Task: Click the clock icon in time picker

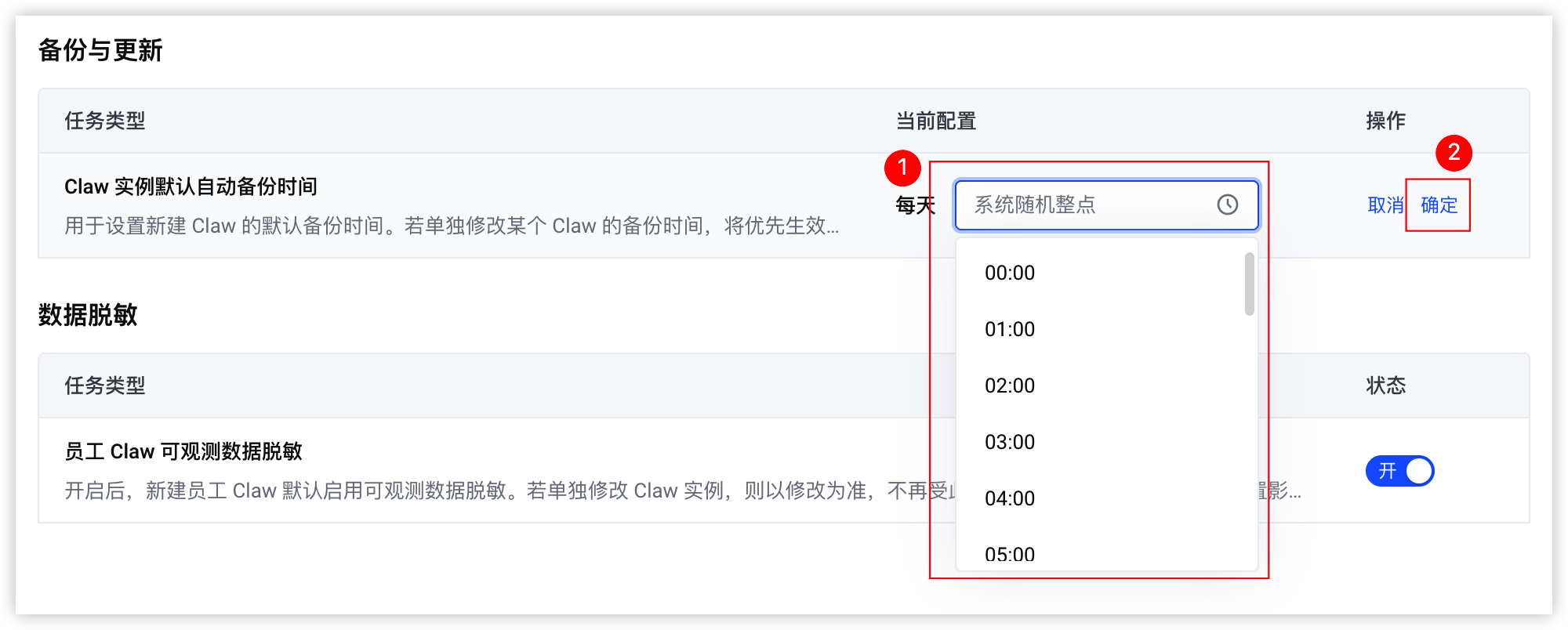Action: (1227, 205)
